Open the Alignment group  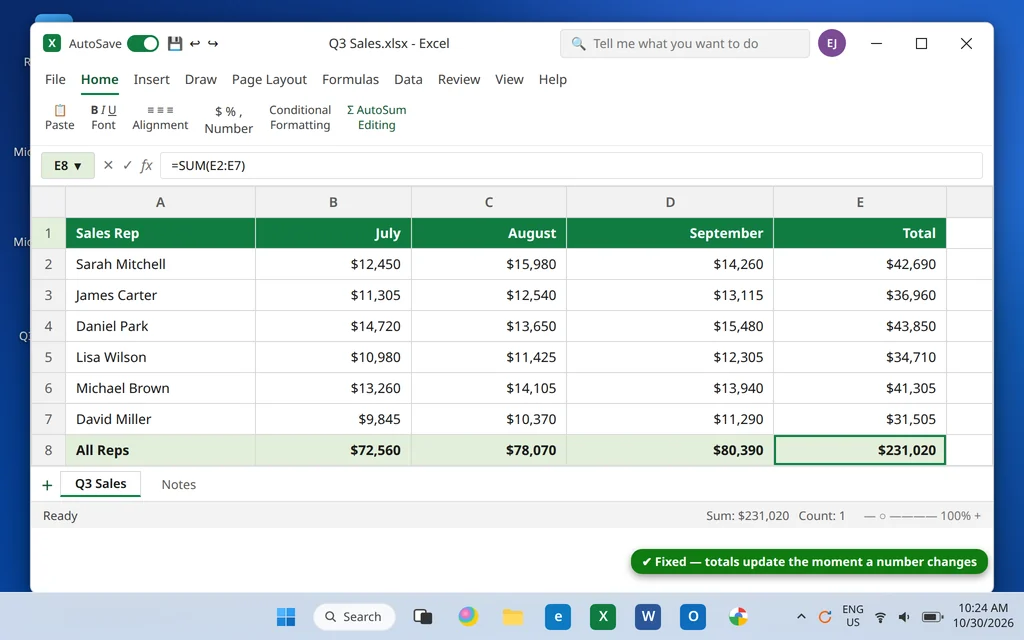click(x=160, y=117)
